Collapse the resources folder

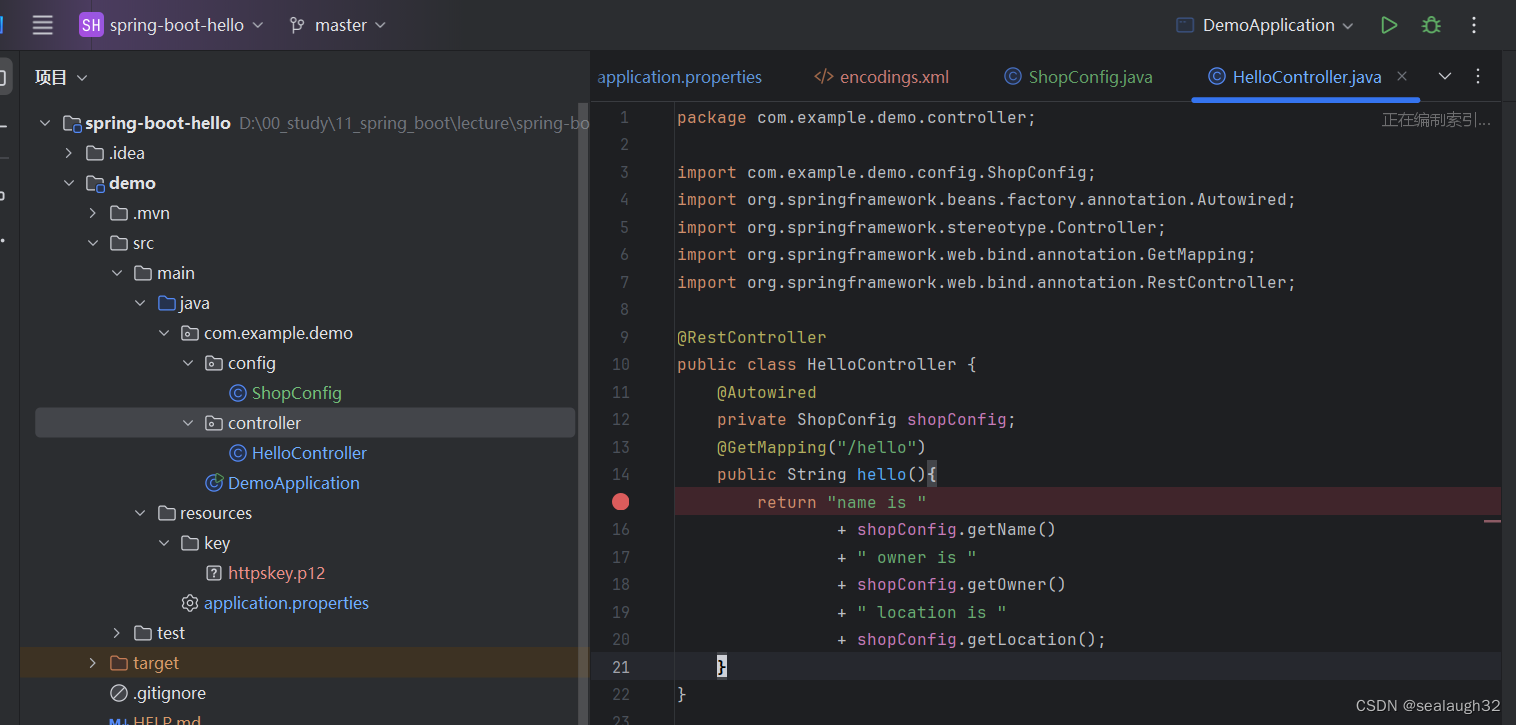(x=140, y=513)
